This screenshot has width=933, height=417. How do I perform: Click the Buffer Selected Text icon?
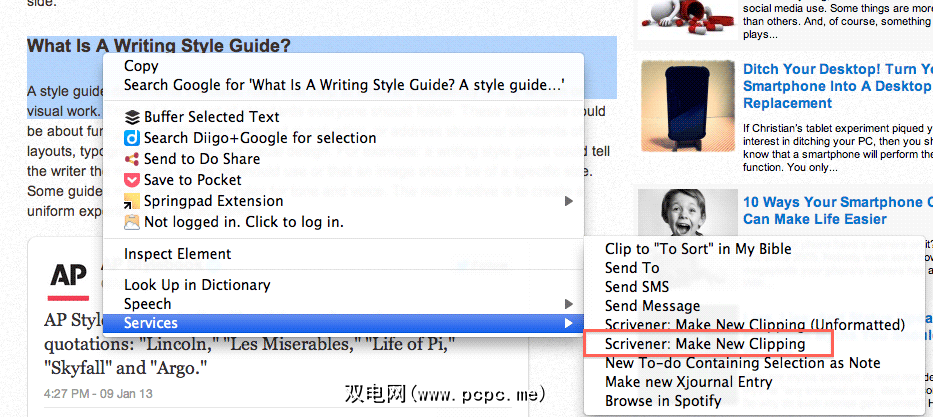click(133, 117)
